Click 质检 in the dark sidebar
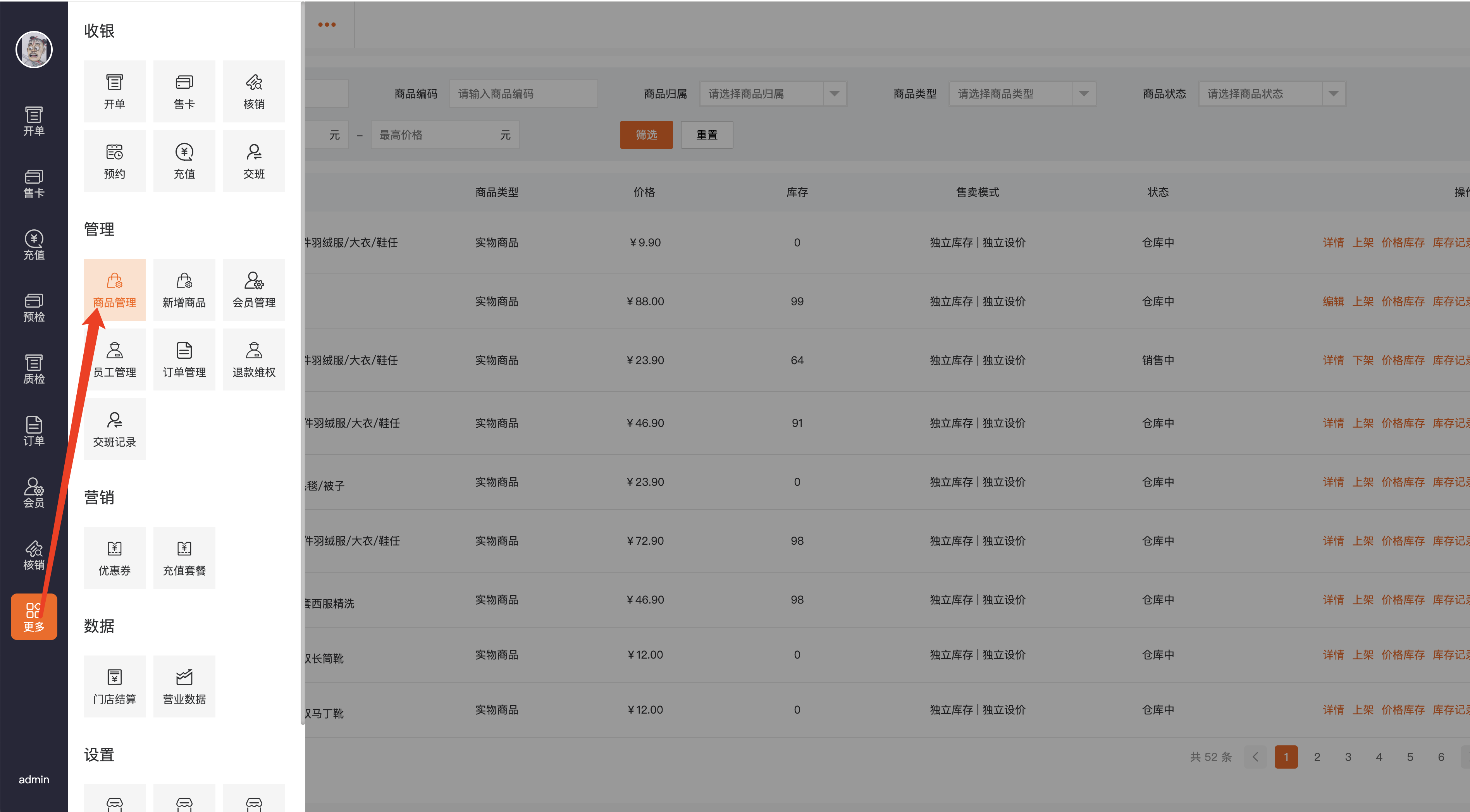Screen dimensions: 1470x812 (x=34, y=369)
